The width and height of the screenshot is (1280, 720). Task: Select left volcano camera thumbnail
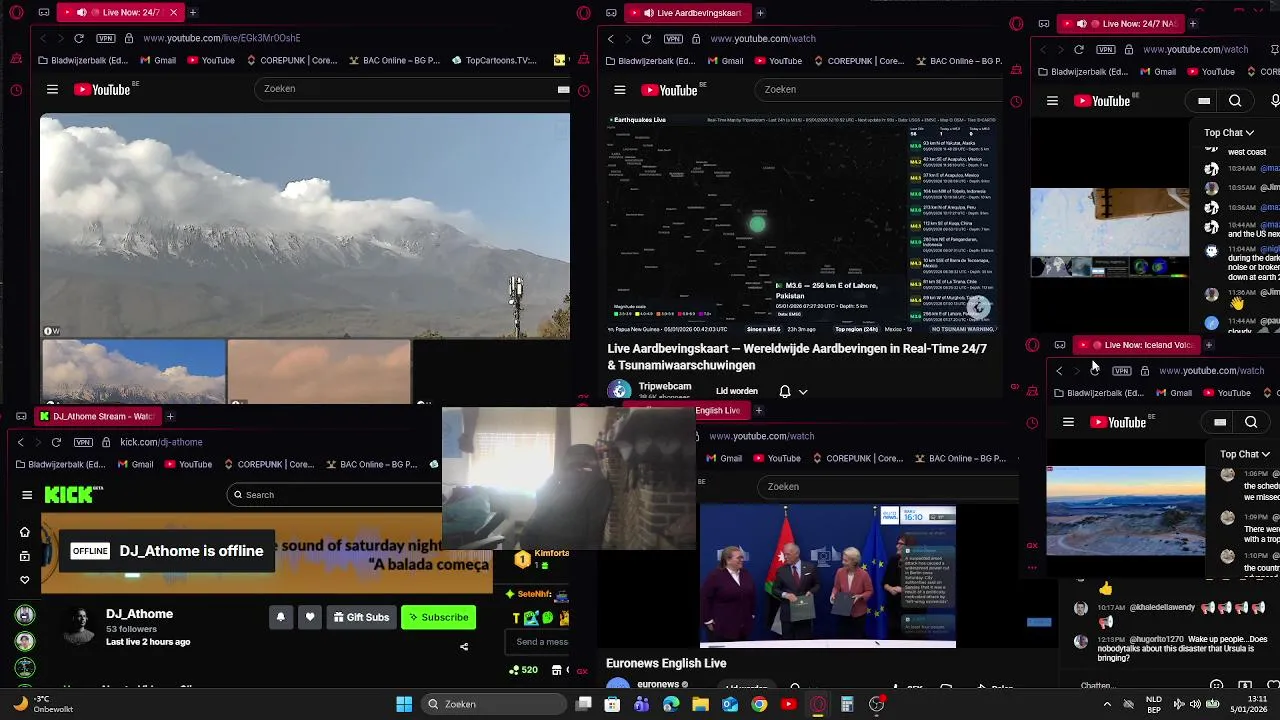point(134,371)
